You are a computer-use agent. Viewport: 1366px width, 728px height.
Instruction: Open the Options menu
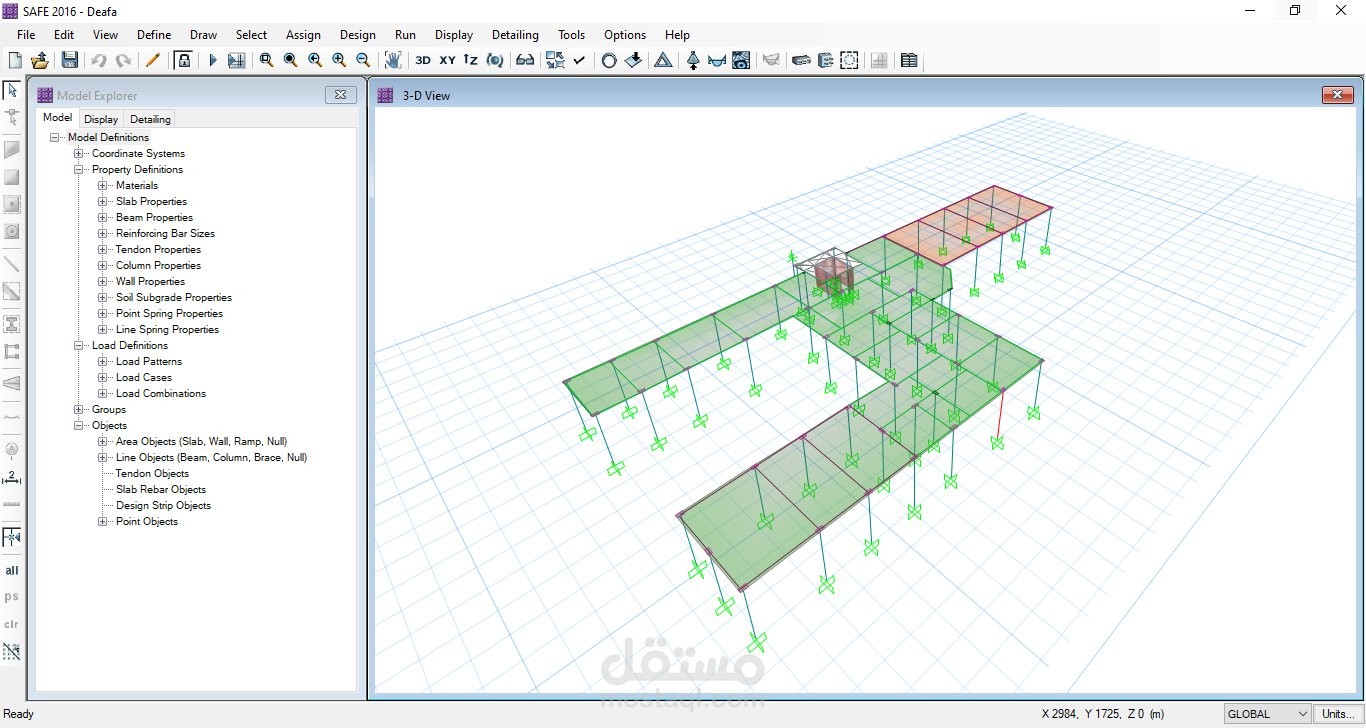click(625, 34)
